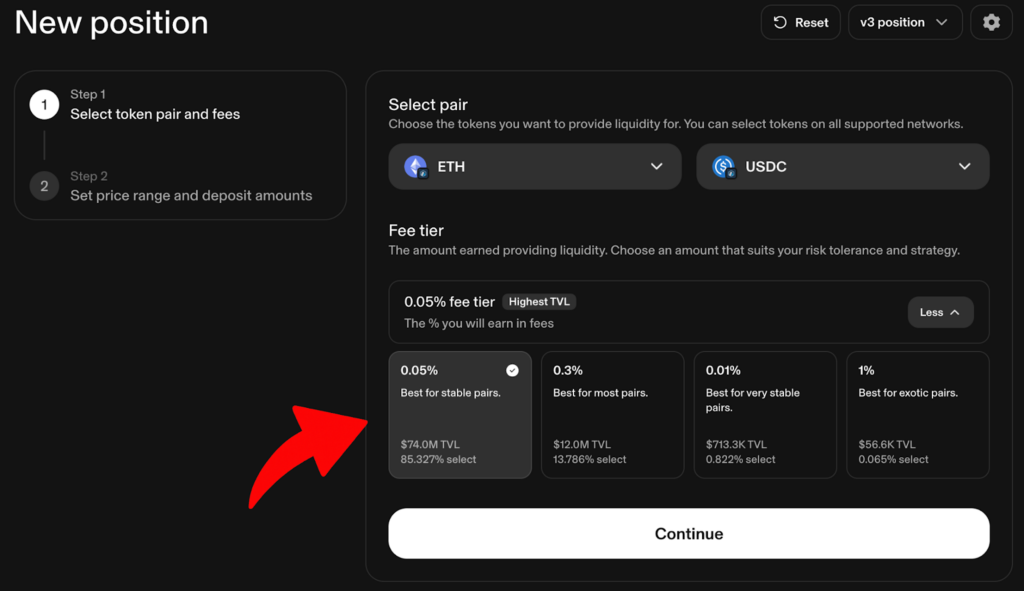Select the 0.01% fee tier card

[x=765, y=415]
